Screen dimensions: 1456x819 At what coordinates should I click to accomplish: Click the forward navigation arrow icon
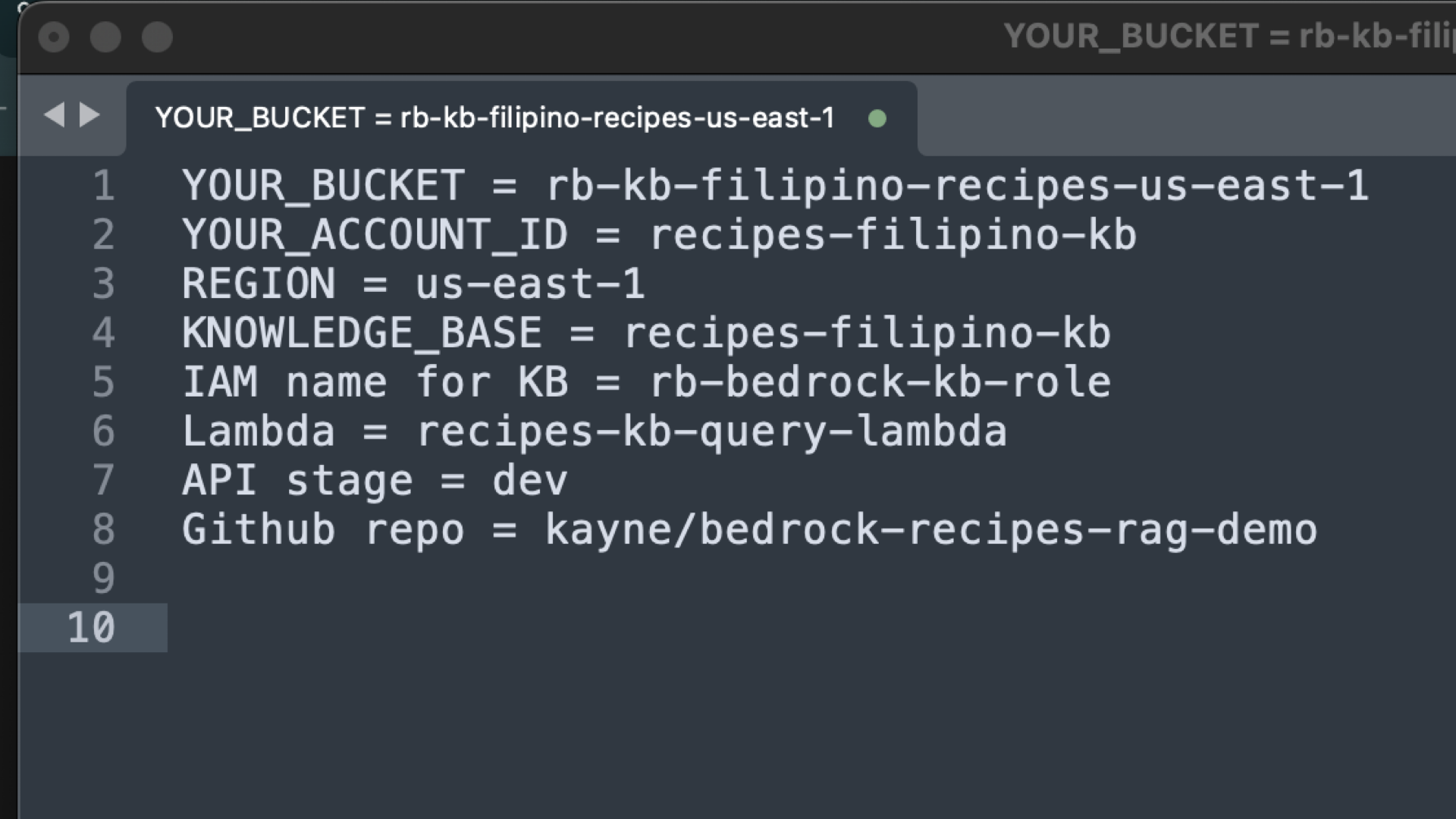pyautogui.click(x=89, y=114)
